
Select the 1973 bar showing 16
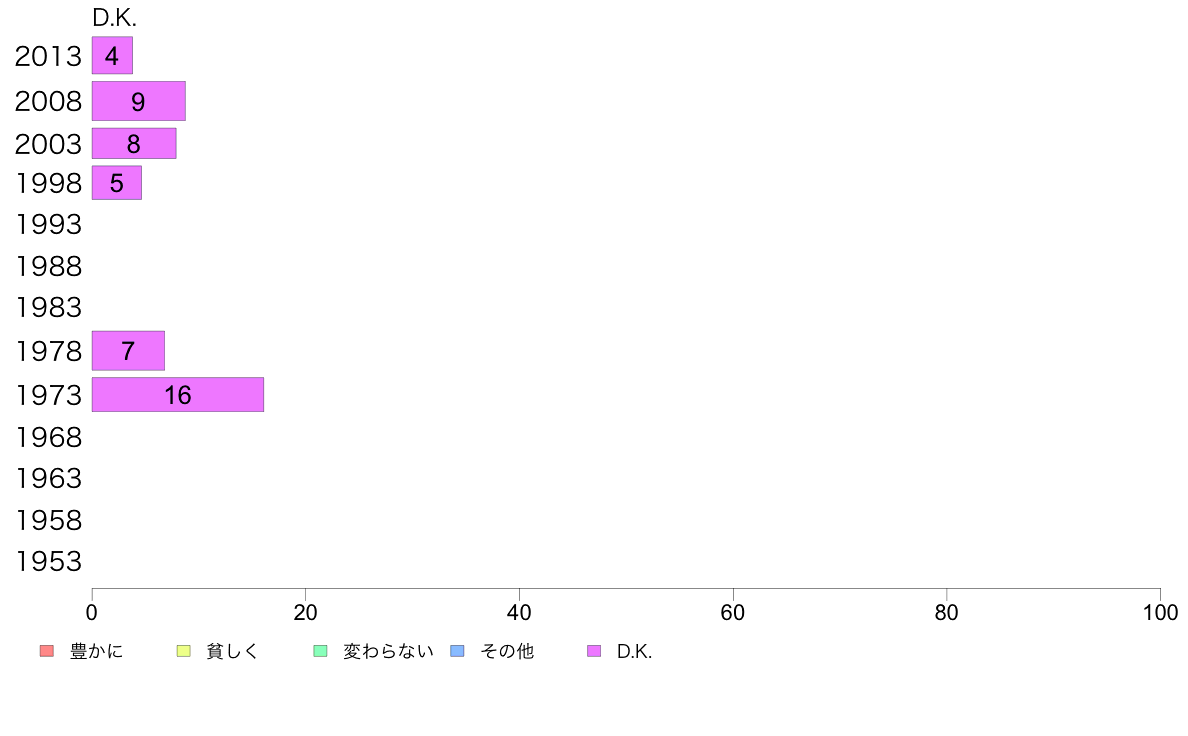point(178,395)
